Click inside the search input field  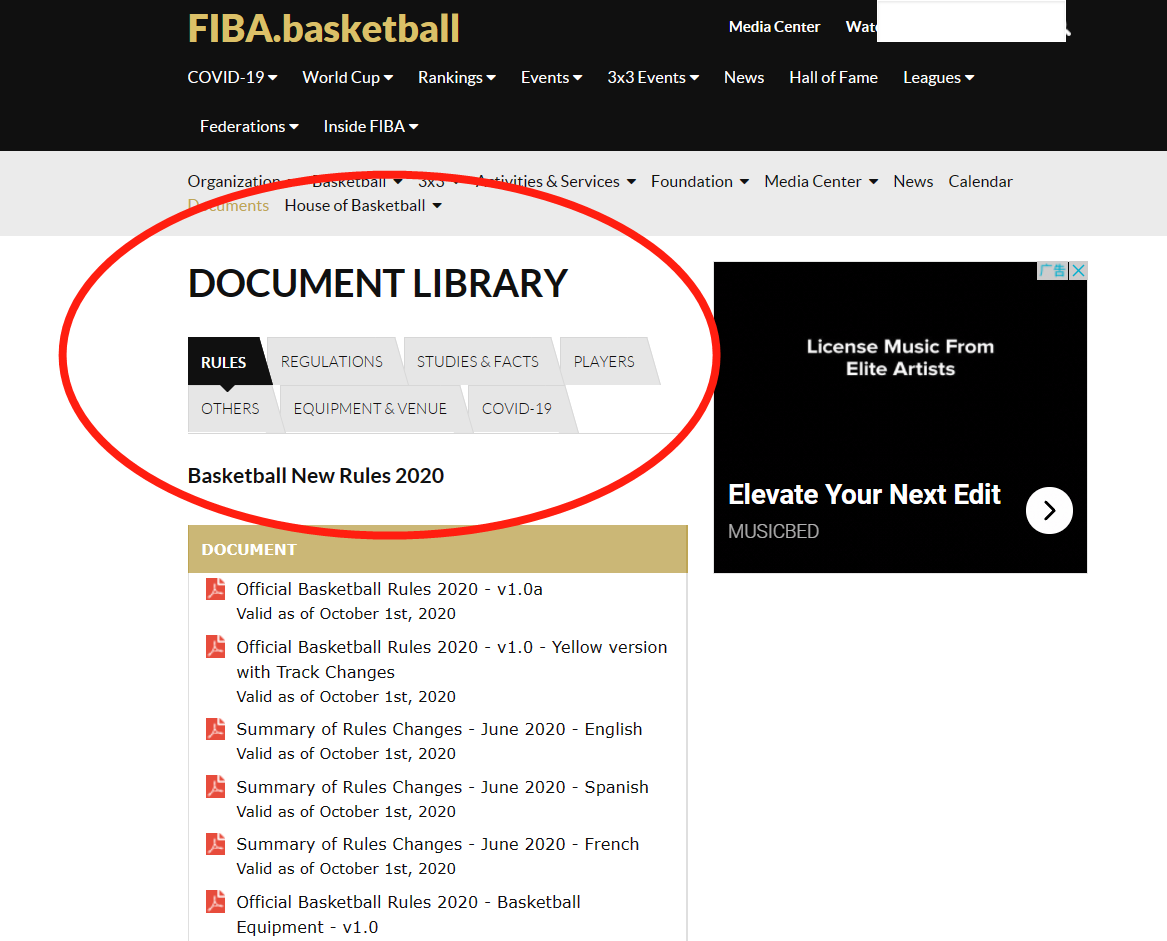pos(970,21)
